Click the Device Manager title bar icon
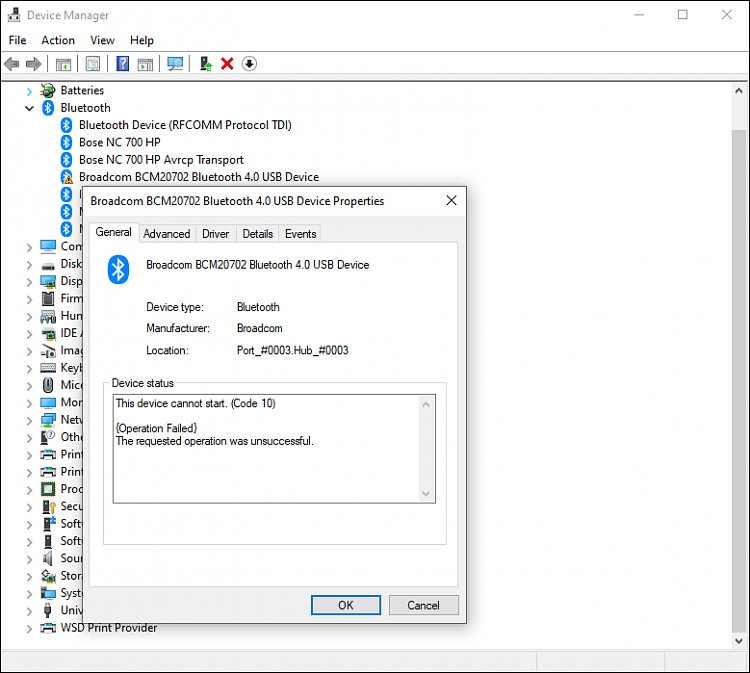Viewport: 750px width, 673px height. [x=14, y=15]
